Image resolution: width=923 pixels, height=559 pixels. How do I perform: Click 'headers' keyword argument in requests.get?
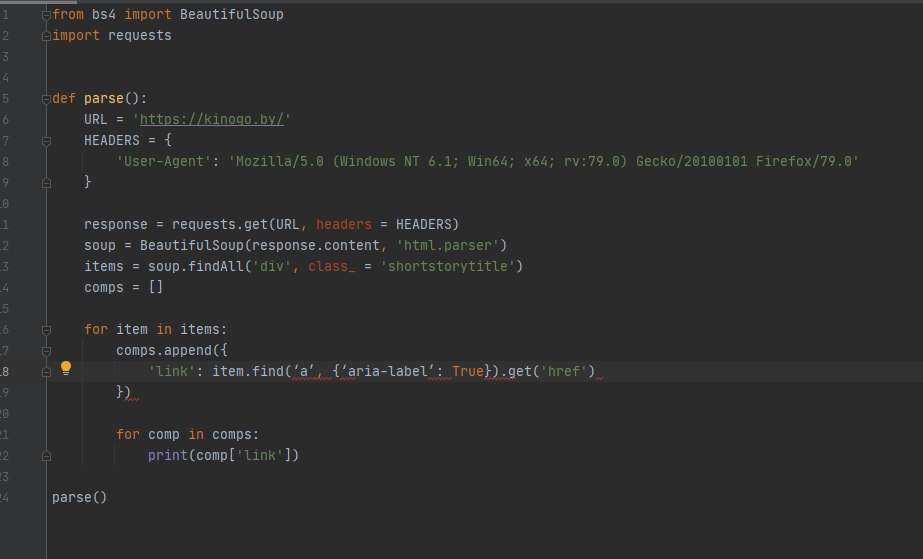coord(344,224)
